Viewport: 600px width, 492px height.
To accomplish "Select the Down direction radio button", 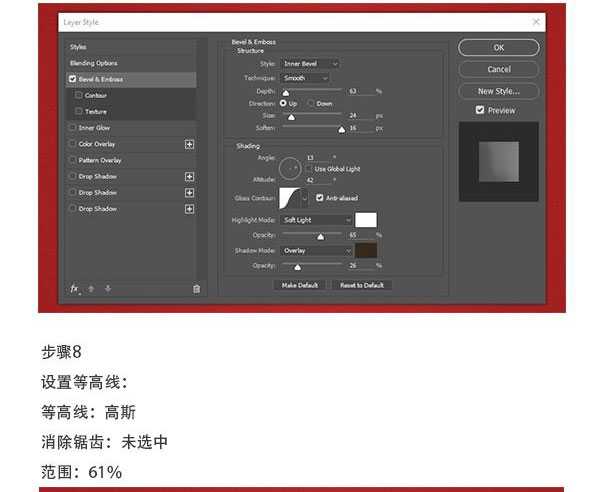I will coord(311,103).
